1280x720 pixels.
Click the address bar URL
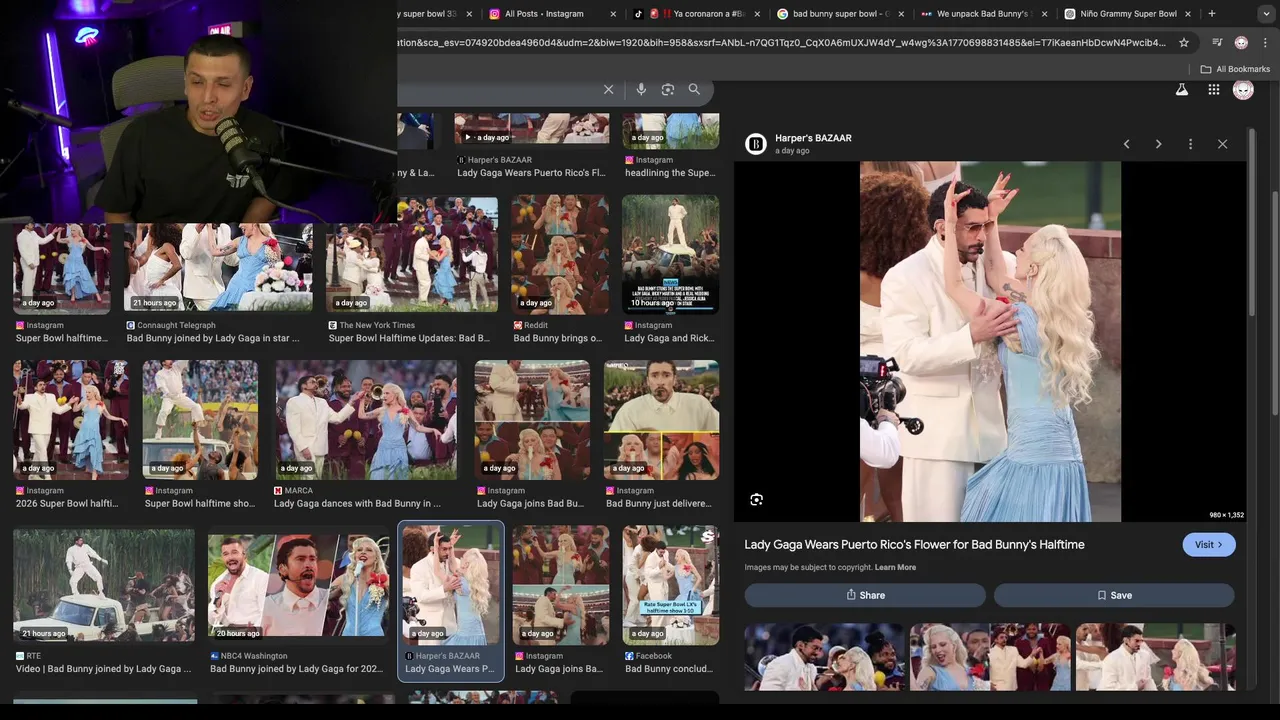coord(780,43)
